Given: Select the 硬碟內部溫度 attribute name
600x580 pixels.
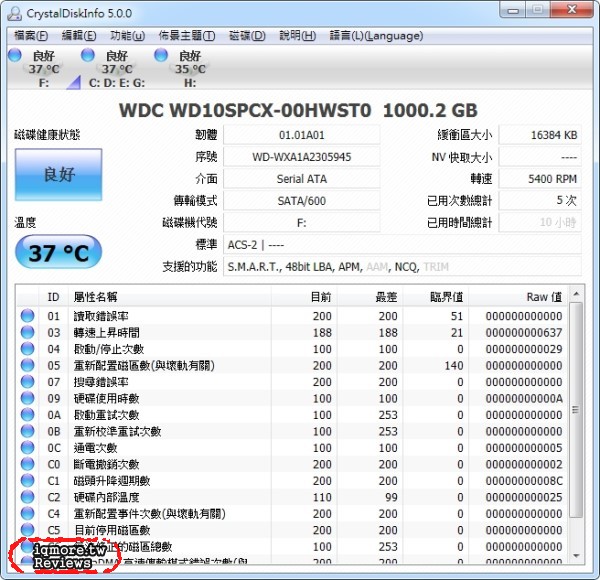Looking at the screenshot, I should click(106, 497).
